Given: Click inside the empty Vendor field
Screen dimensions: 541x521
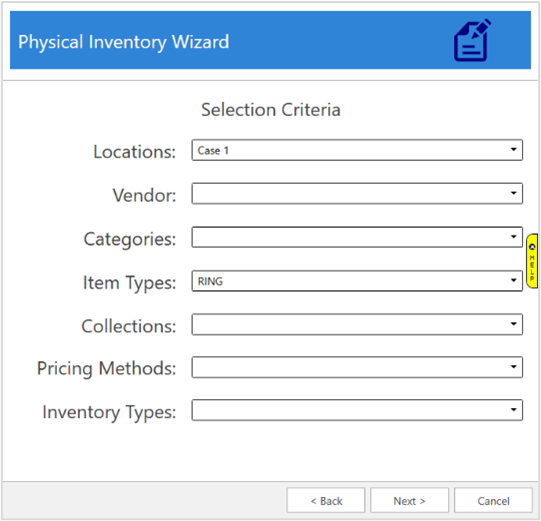Looking at the screenshot, I should (x=357, y=193).
